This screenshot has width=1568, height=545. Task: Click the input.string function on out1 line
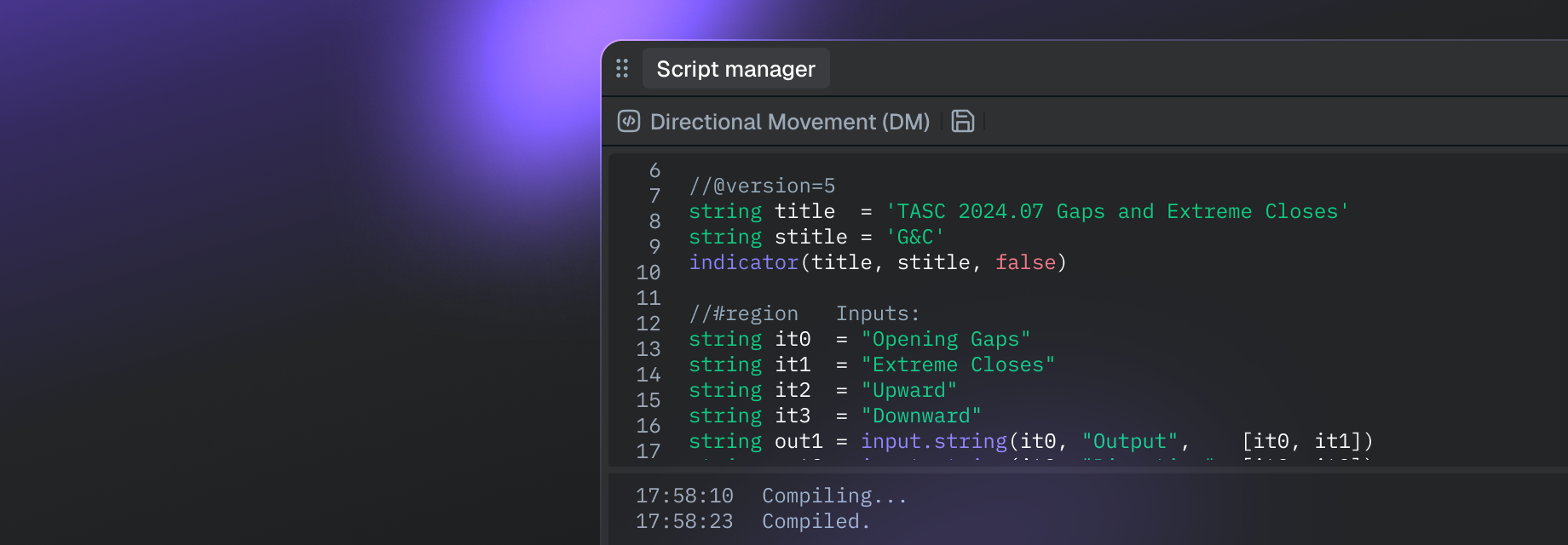pos(934,441)
